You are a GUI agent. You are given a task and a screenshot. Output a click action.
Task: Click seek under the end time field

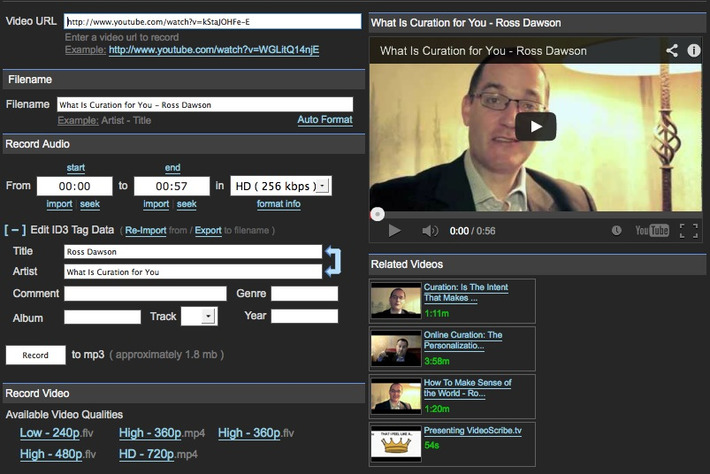(187, 204)
